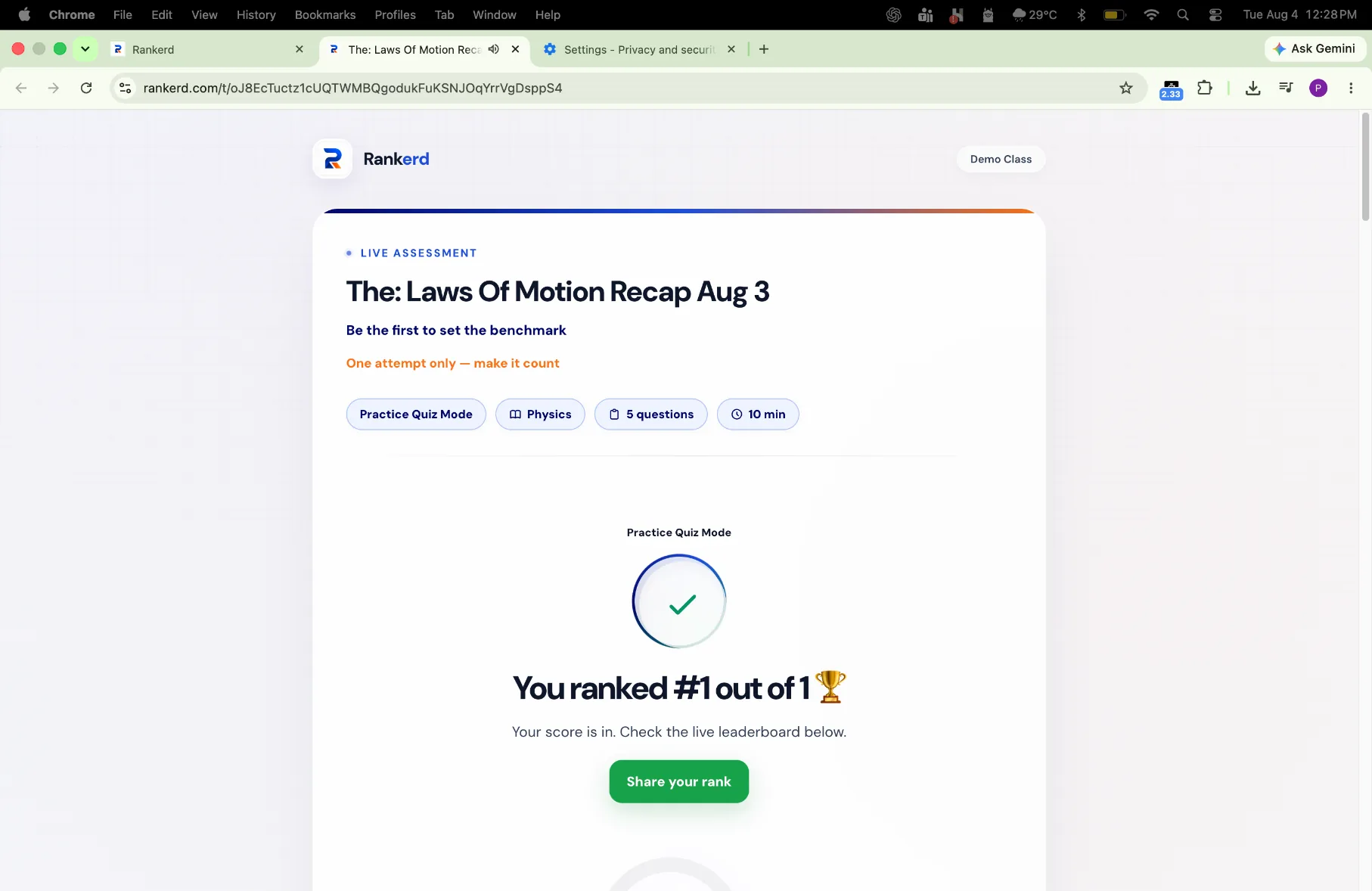Open the Window menu
Viewport: 1372px width, 891px height.
[x=495, y=14]
